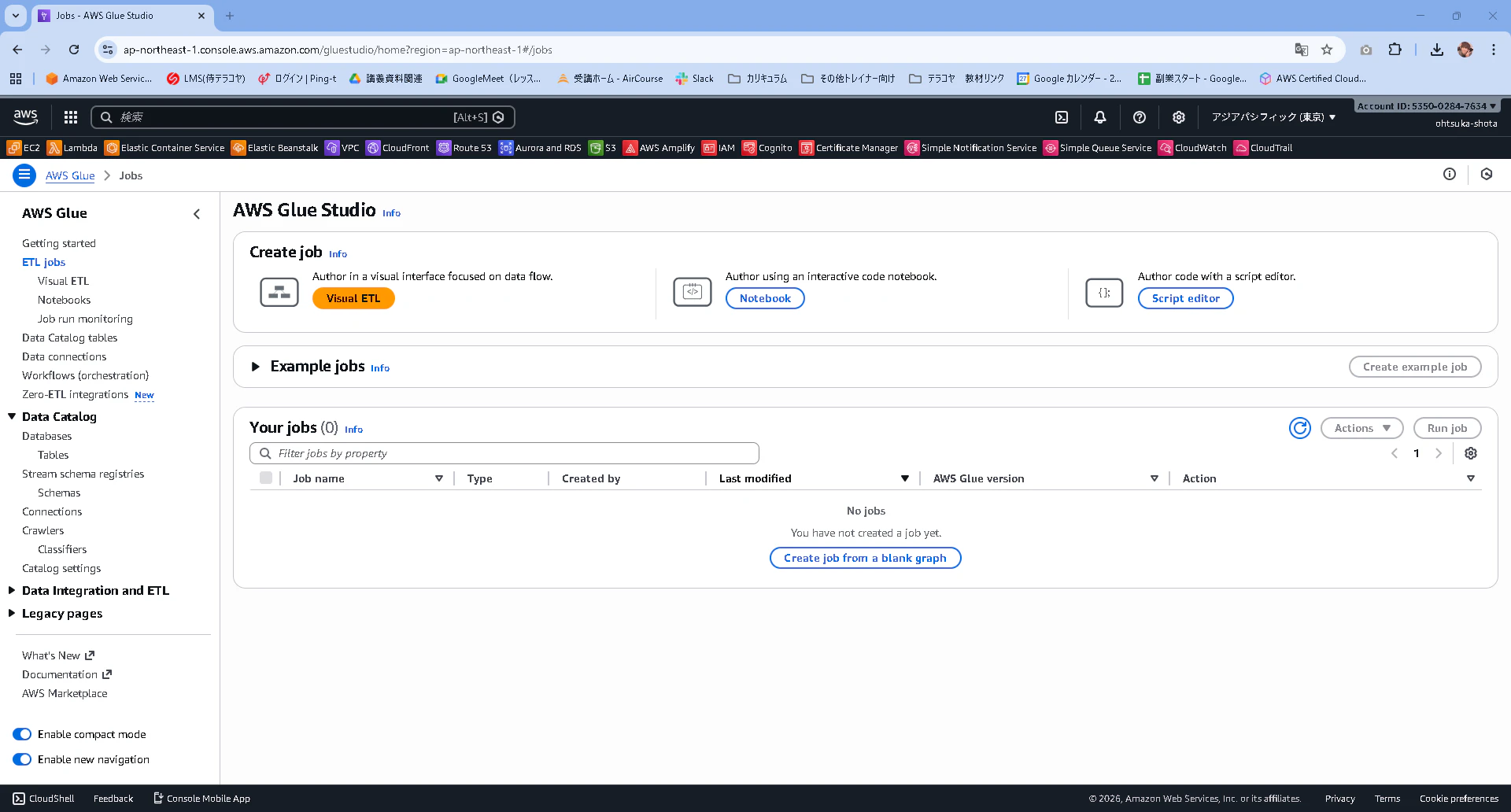Click the Create example job button
This screenshot has height=812, width=1511.
pos(1415,367)
